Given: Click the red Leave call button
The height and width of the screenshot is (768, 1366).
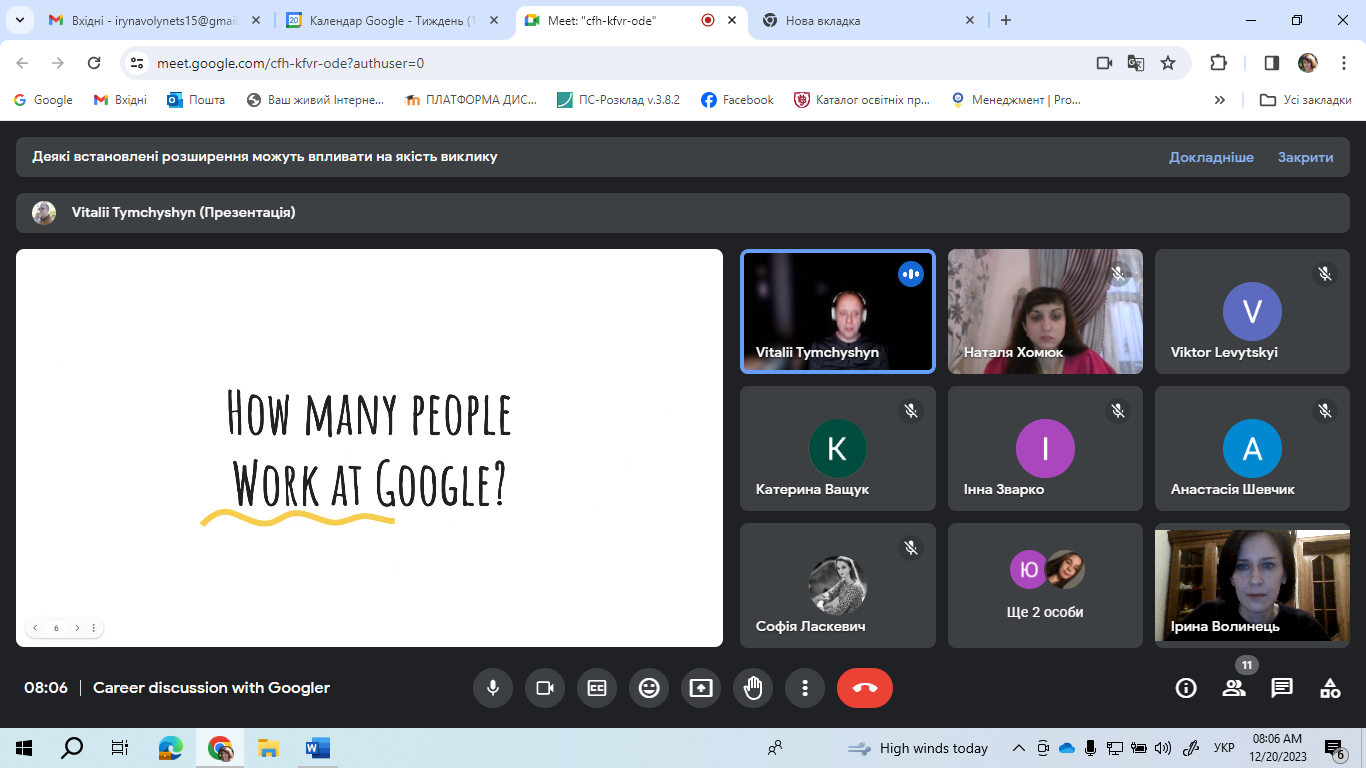Looking at the screenshot, I should (864, 688).
